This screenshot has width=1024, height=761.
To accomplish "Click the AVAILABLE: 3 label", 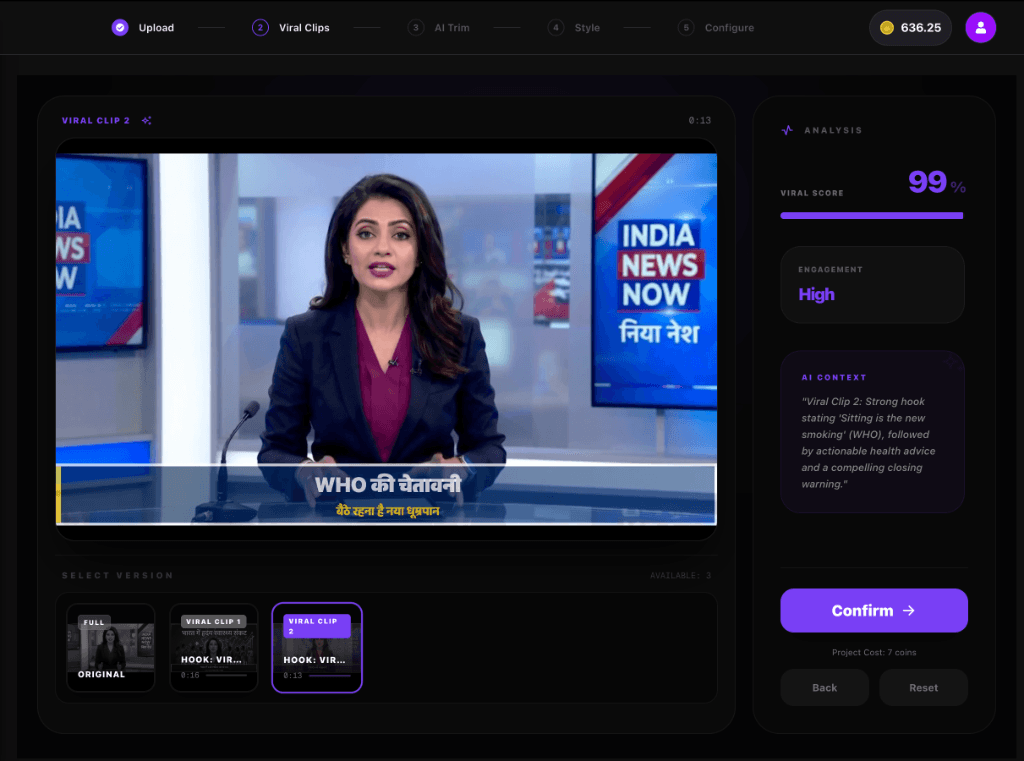I will tap(680, 575).
